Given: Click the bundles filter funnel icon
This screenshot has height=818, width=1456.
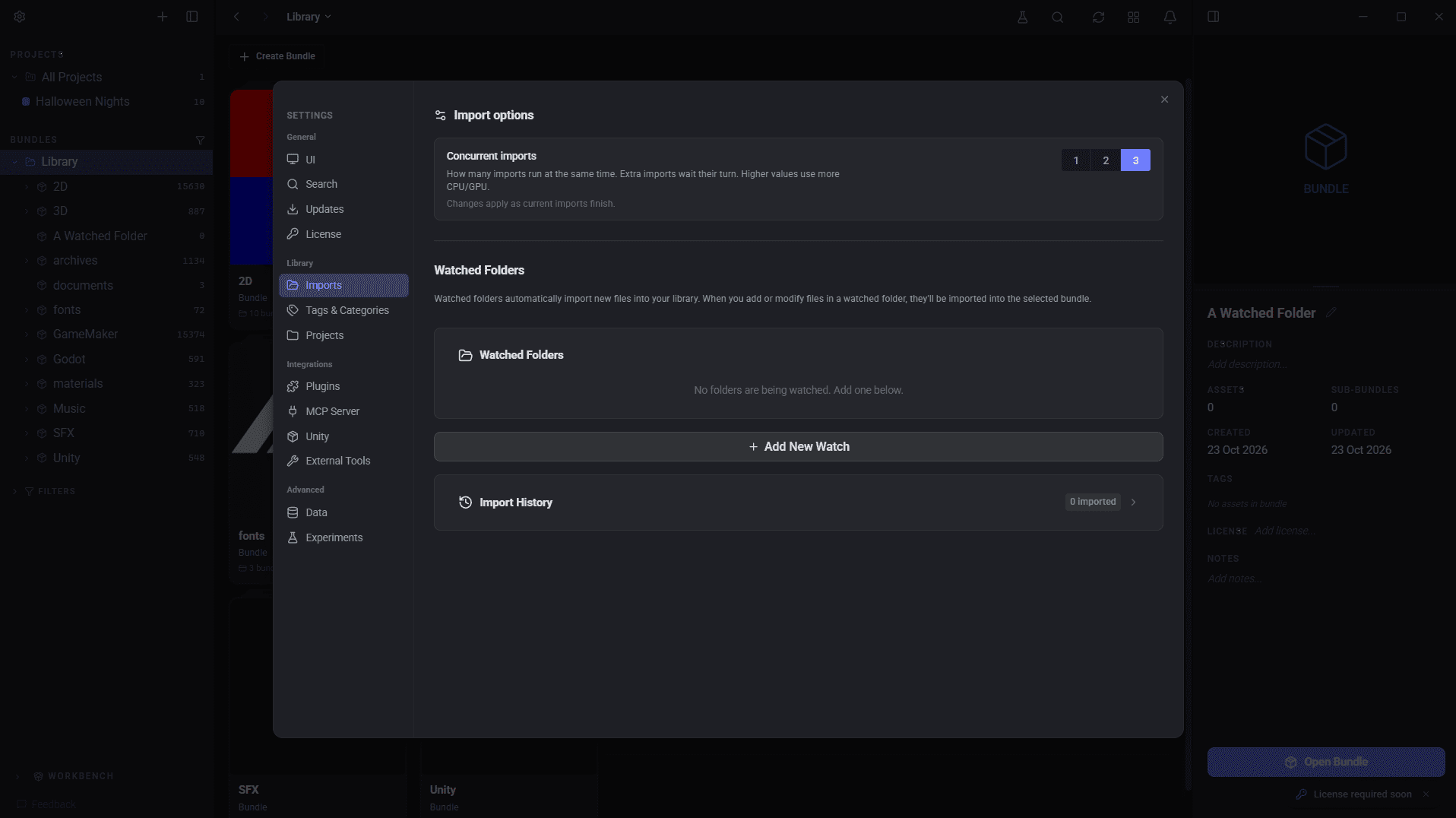Looking at the screenshot, I should 200,140.
